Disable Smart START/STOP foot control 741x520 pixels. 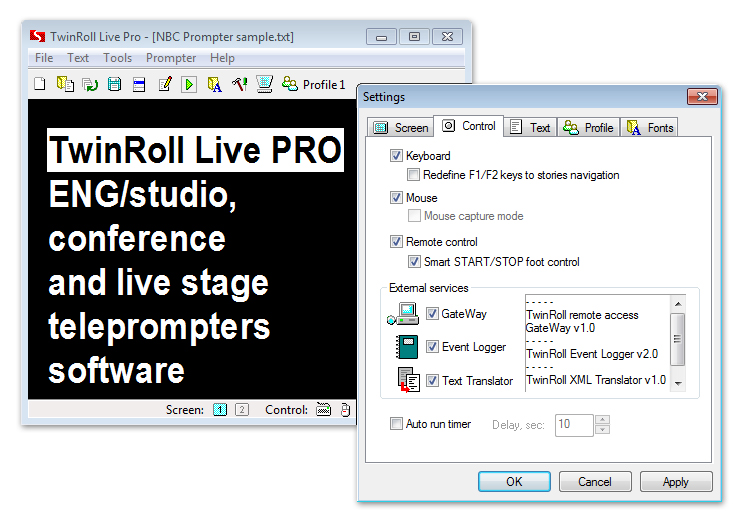[415, 262]
